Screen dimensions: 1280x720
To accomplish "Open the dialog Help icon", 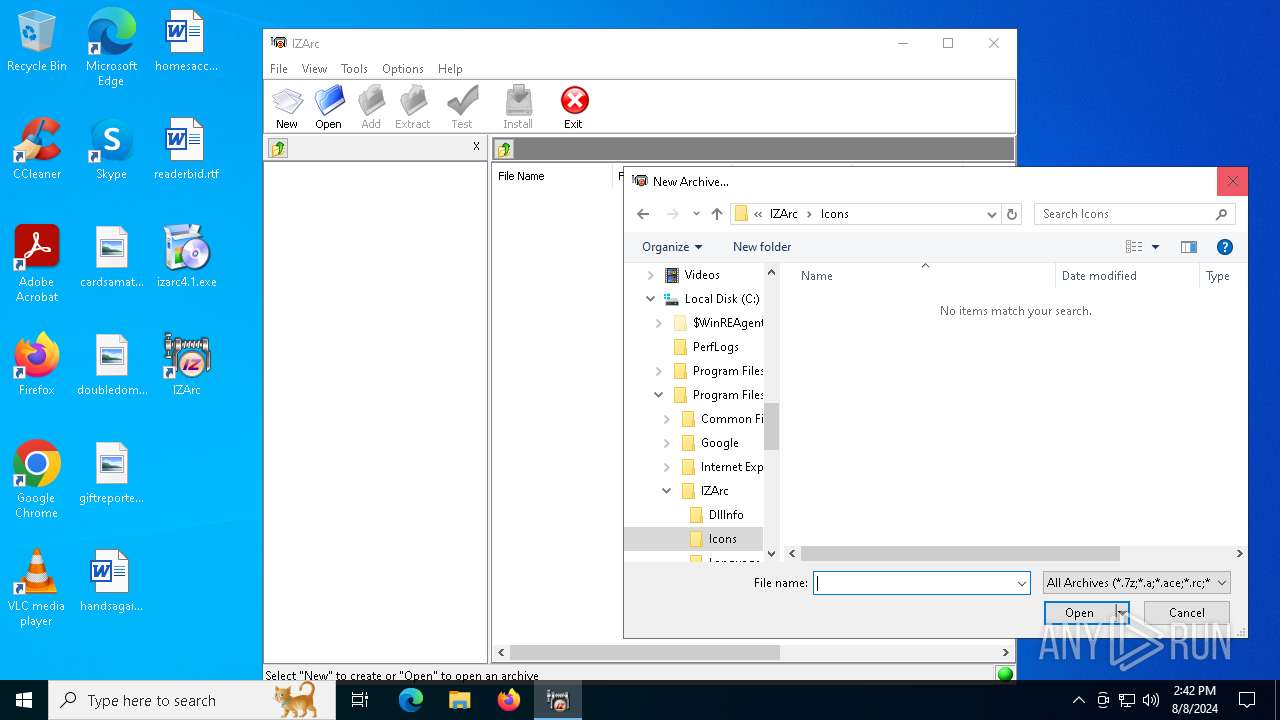I will [1225, 247].
